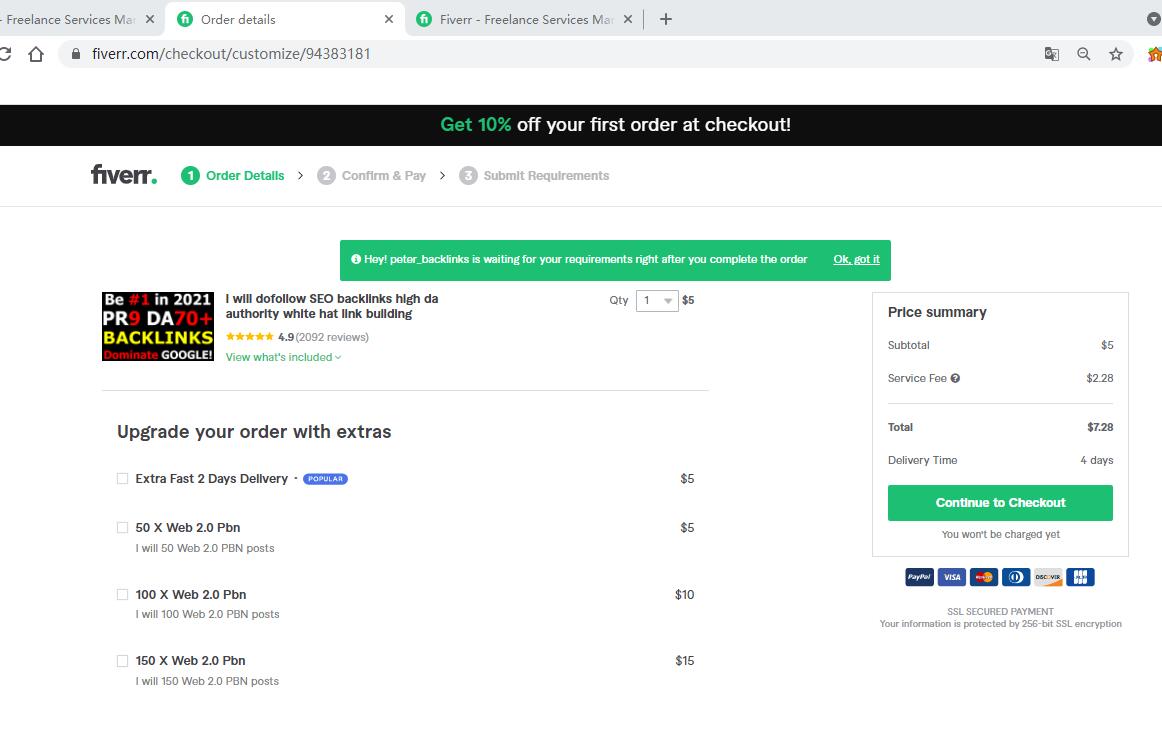1162x752 pixels.
Task: Dismiss notice with Ok, got it
Action: (x=856, y=259)
